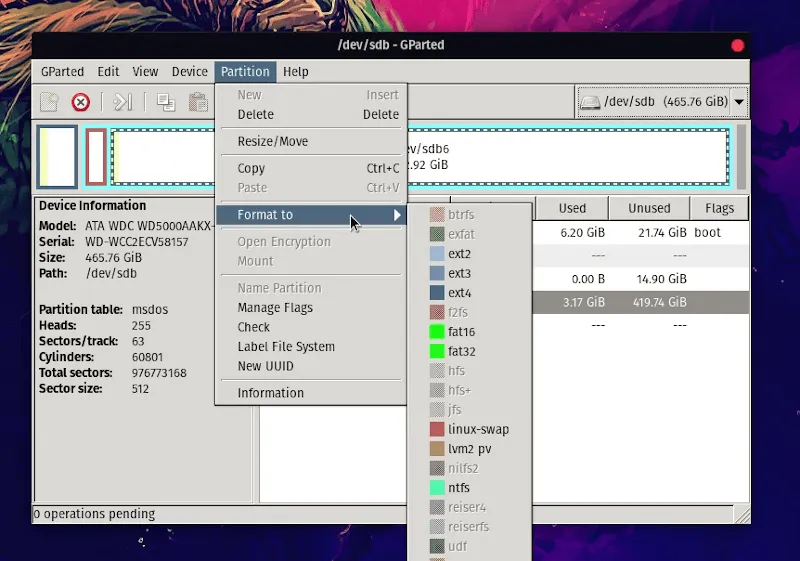Click the Copy partition toolbar icon

tap(166, 102)
